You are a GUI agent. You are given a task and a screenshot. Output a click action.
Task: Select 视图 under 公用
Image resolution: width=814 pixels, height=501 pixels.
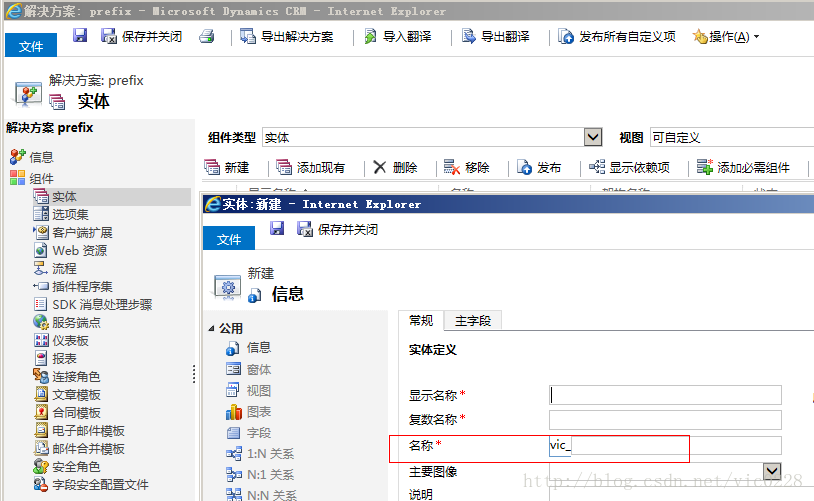[x=249, y=390]
